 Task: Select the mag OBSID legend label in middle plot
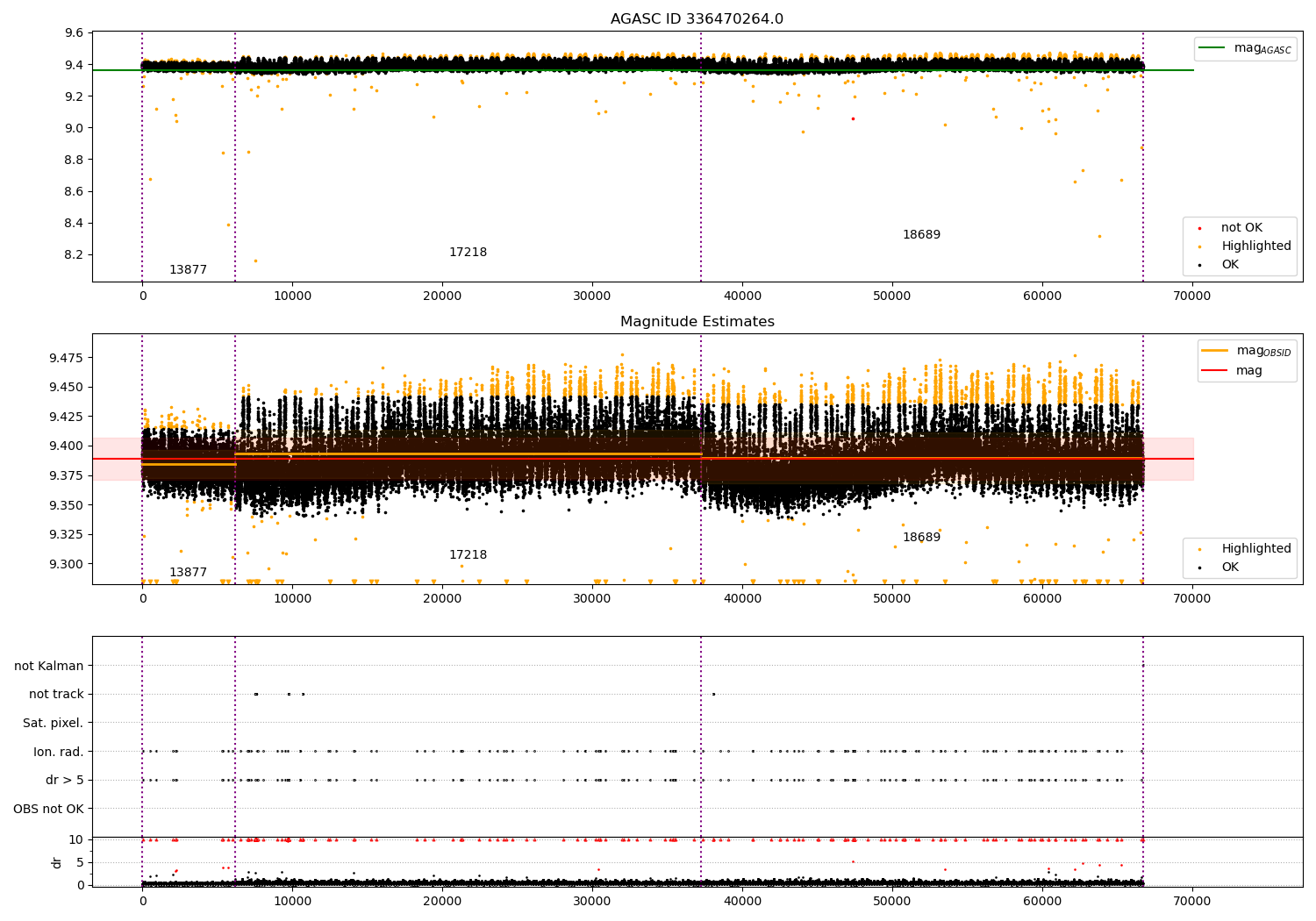pyautogui.click(x=1263, y=351)
